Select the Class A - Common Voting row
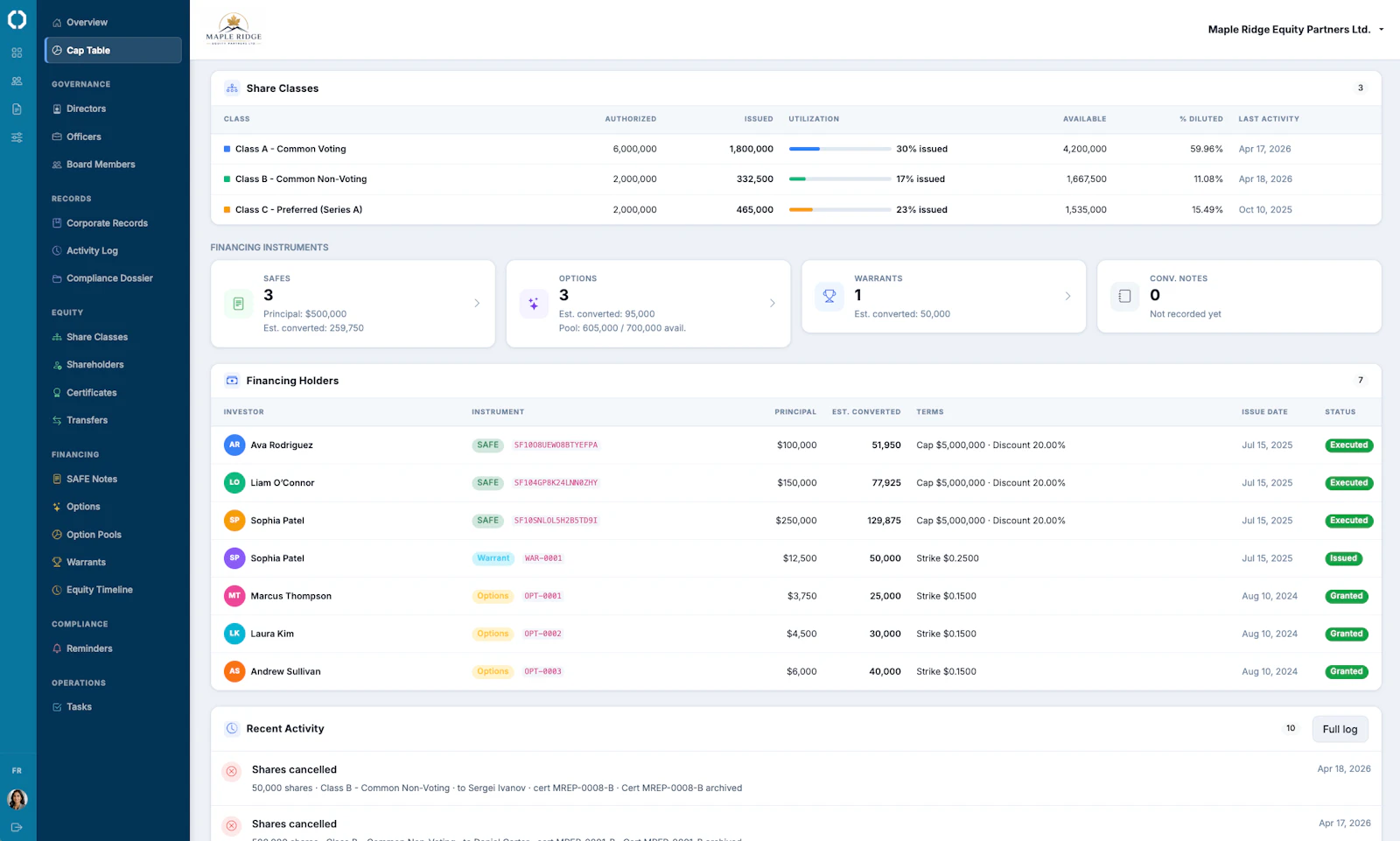The height and width of the screenshot is (841, 1400). tap(795, 149)
